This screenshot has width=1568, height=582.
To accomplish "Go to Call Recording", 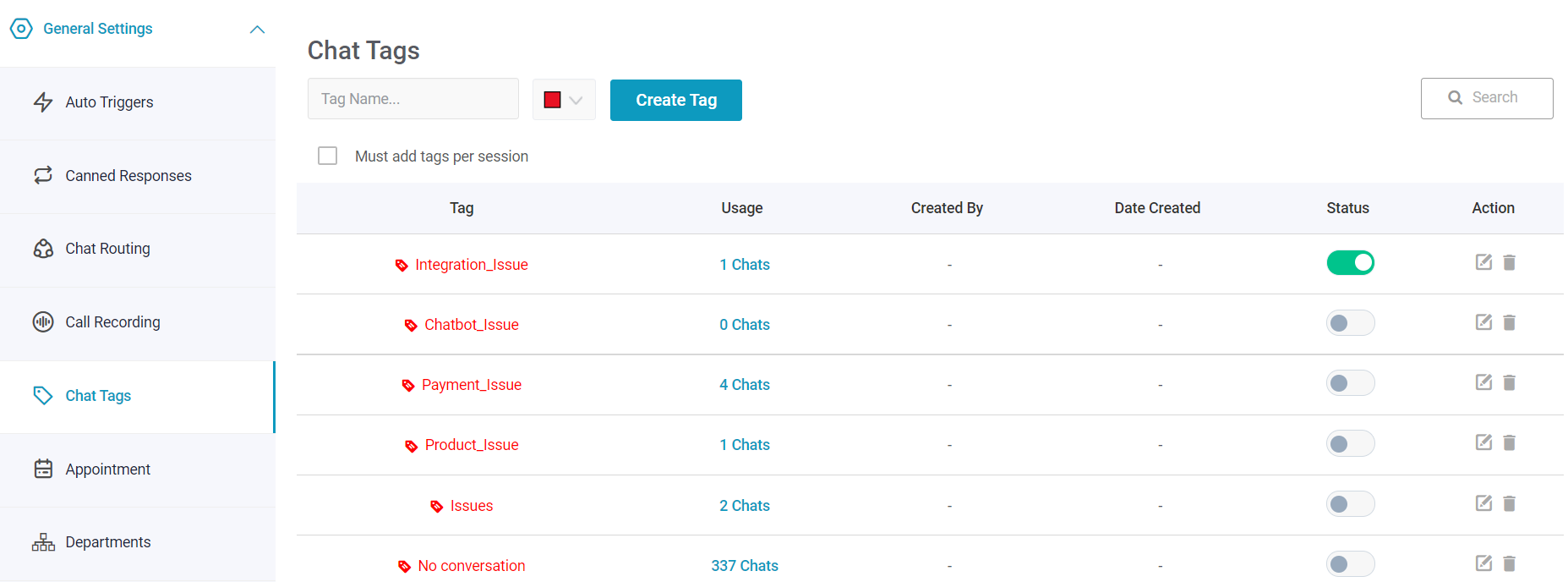I will 138,323.
